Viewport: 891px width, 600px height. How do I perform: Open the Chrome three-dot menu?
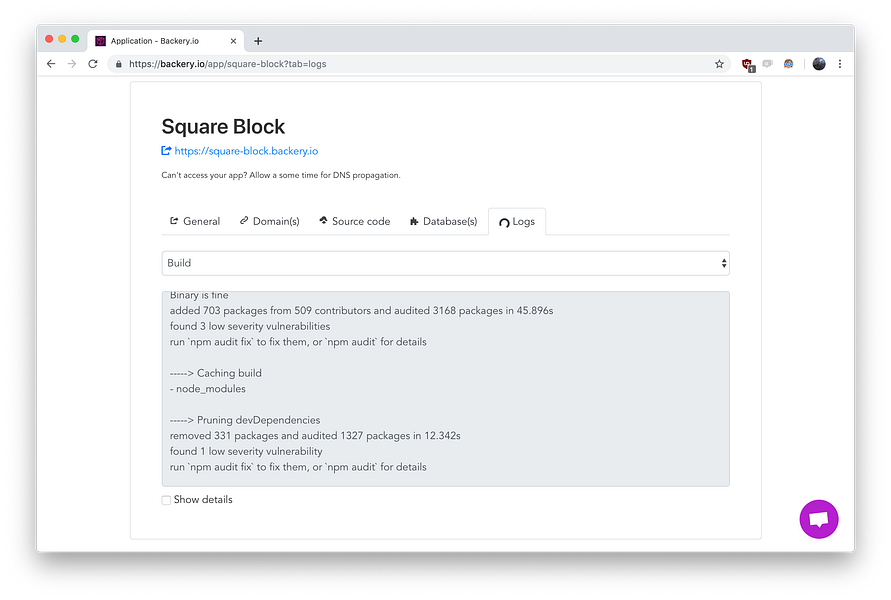[840, 64]
